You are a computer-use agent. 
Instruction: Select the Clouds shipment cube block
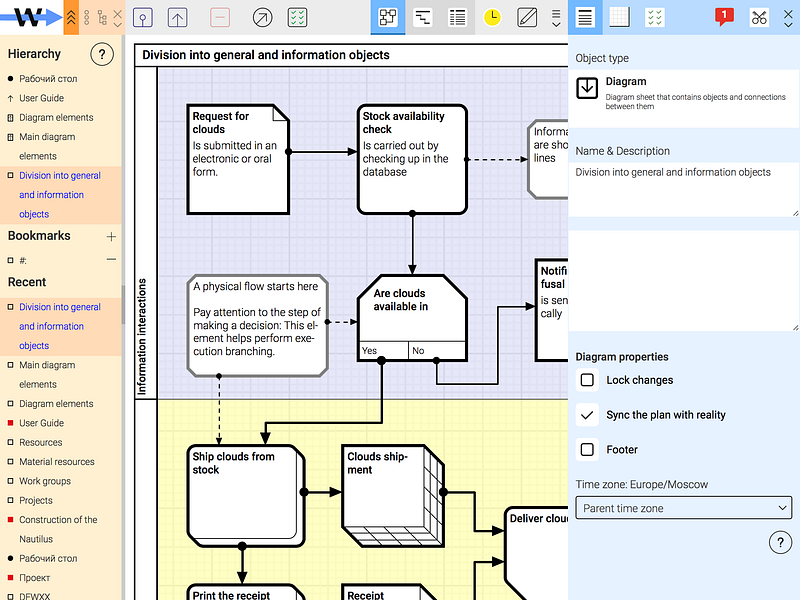393,496
